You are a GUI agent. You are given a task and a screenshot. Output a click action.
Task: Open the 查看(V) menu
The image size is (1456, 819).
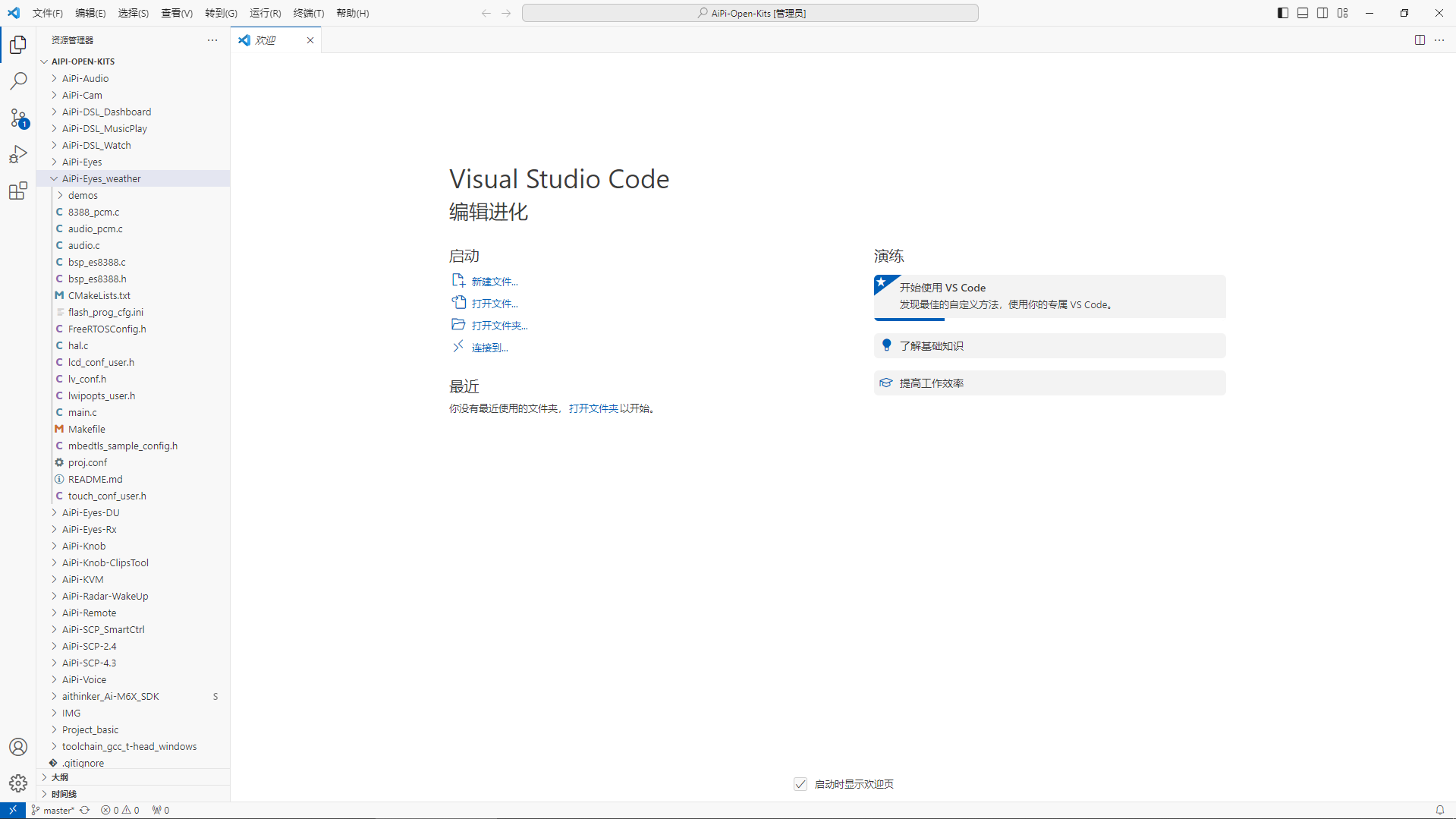point(177,13)
